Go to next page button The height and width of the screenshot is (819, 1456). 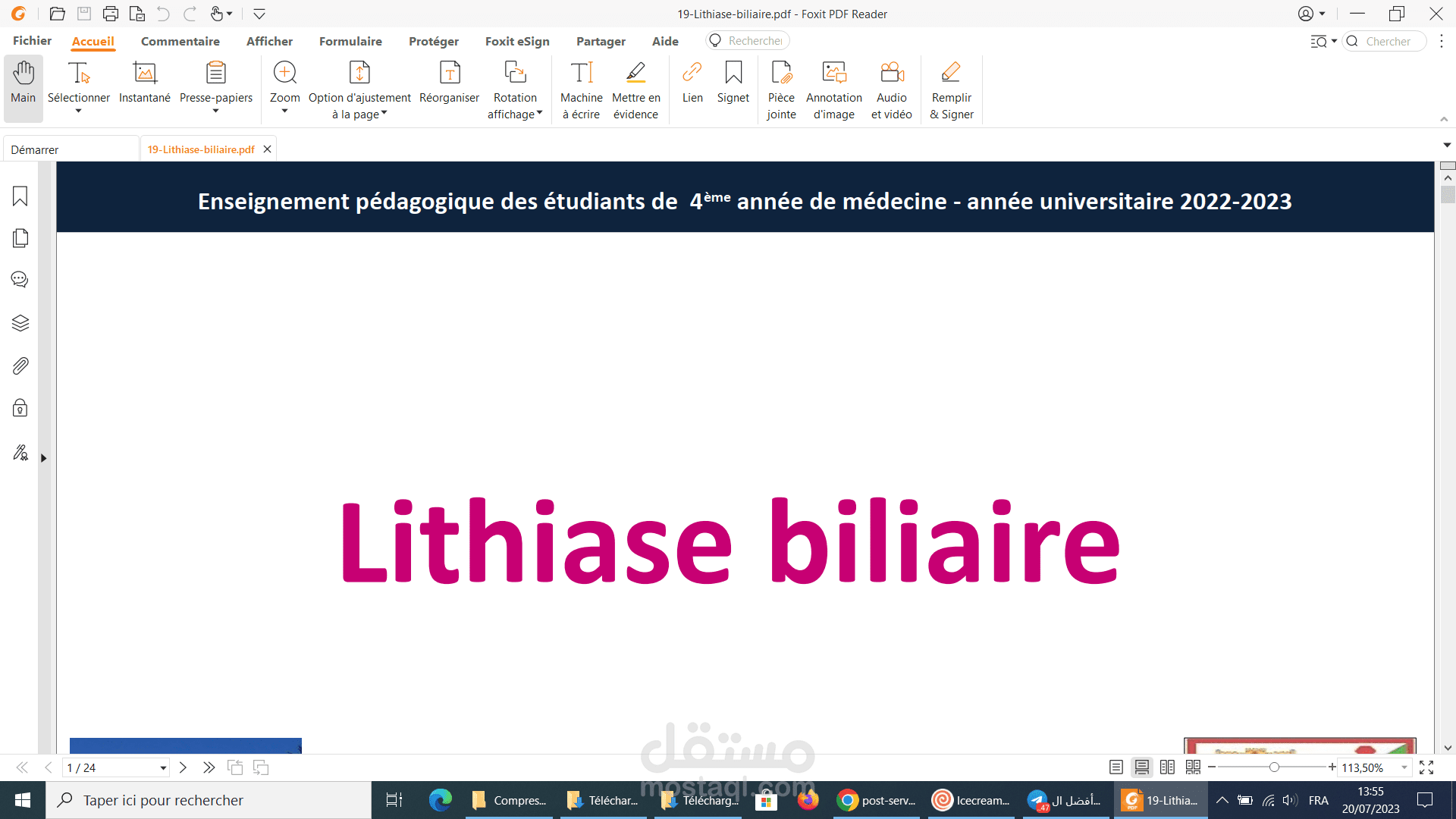(183, 767)
